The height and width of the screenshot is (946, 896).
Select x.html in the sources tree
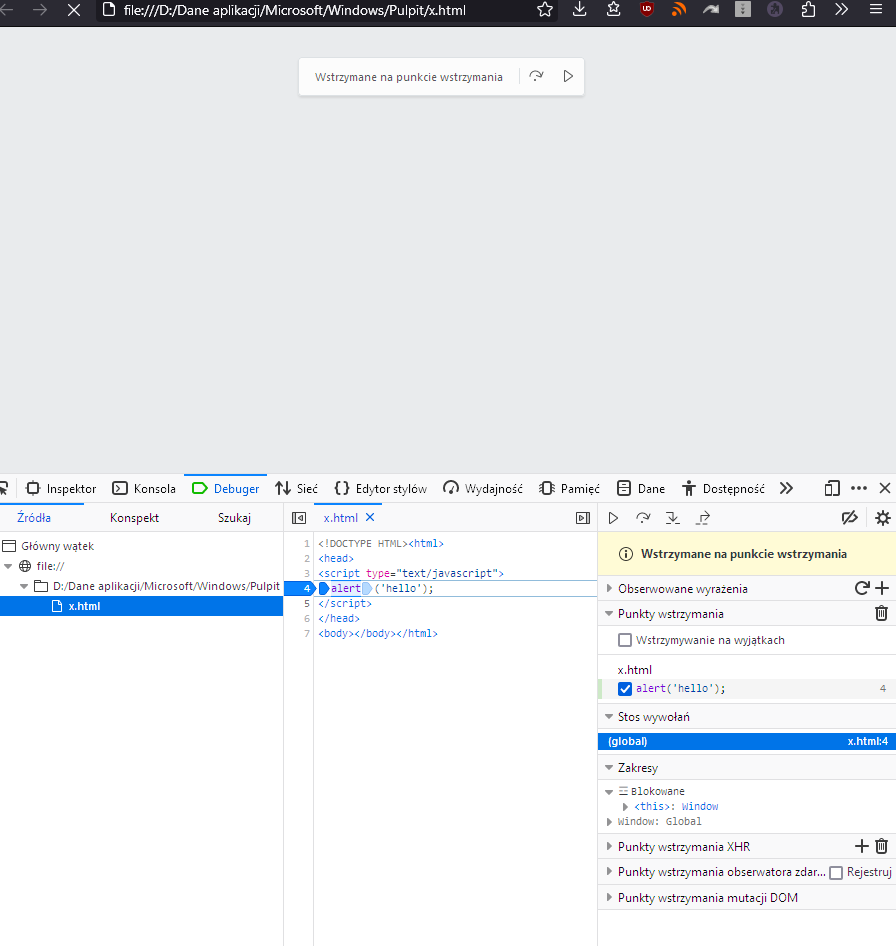coord(141,606)
